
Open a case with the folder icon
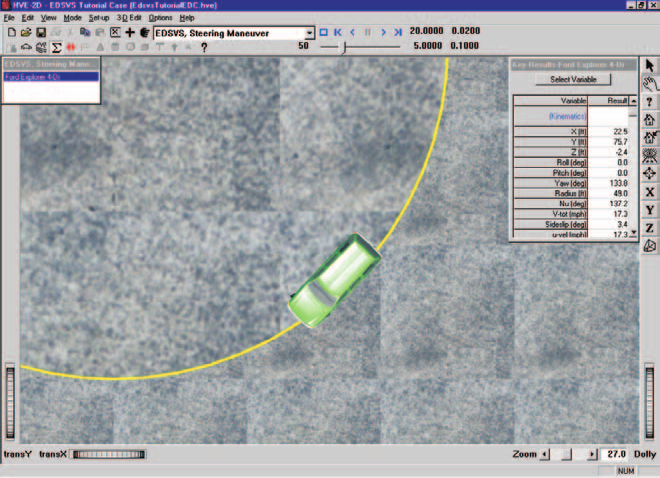[26, 32]
